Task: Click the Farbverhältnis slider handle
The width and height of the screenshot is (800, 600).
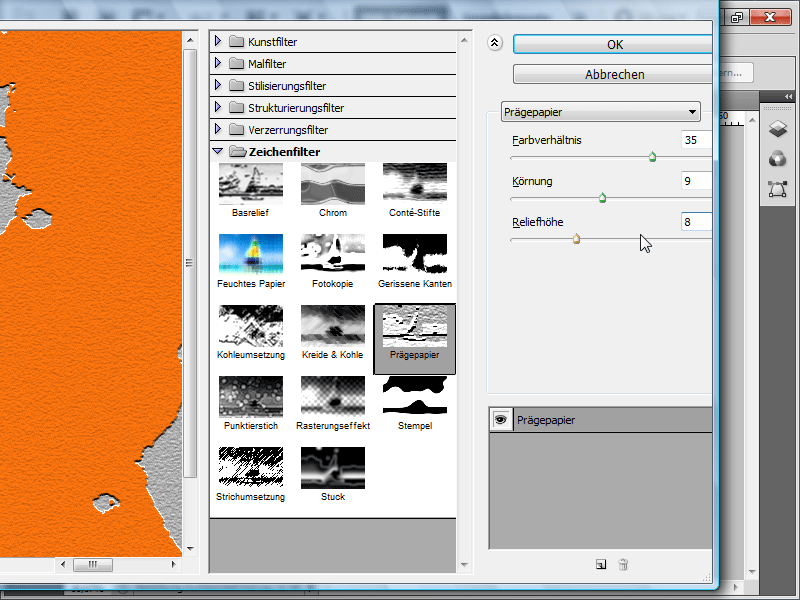Action: coord(652,157)
